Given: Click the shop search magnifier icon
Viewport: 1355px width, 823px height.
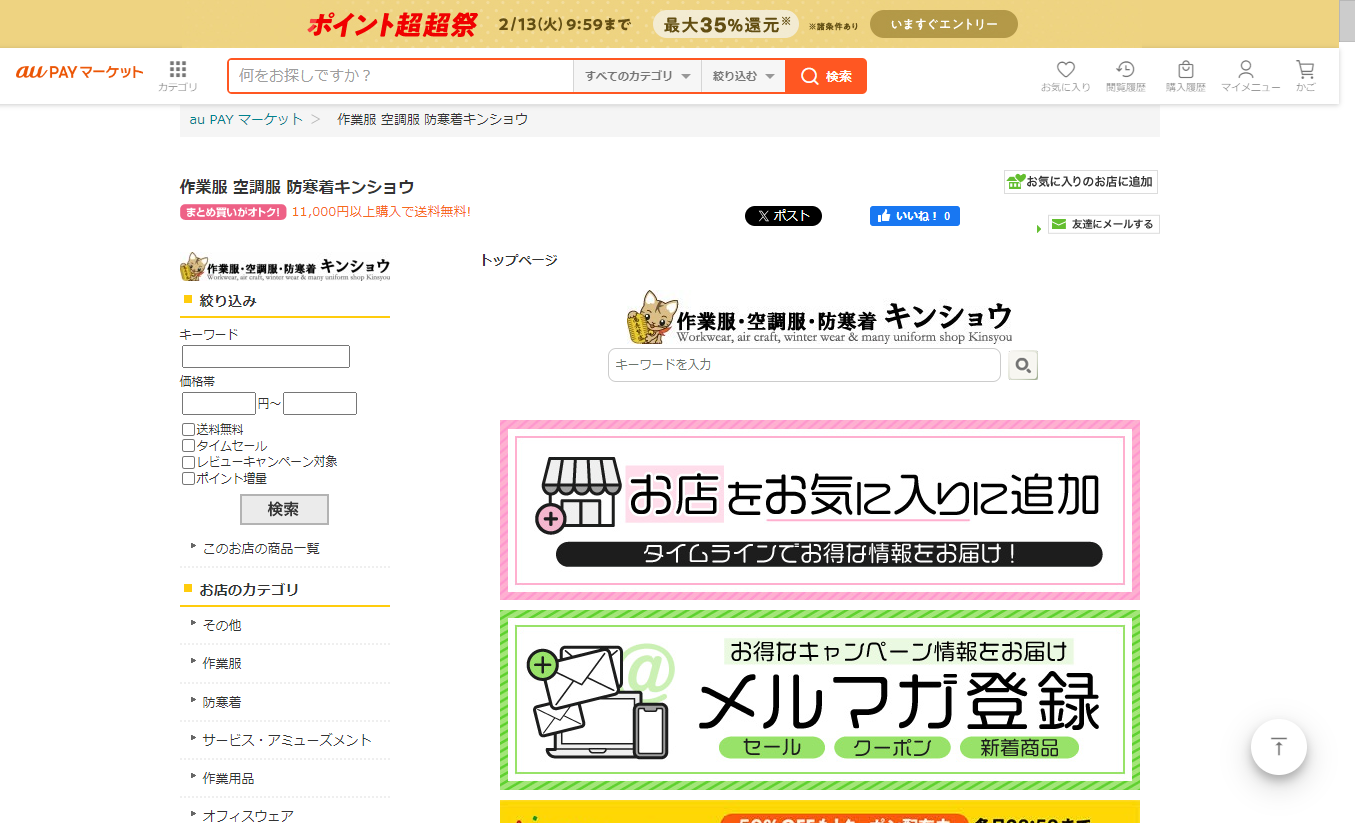Looking at the screenshot, I should (x=1022, y=366).
